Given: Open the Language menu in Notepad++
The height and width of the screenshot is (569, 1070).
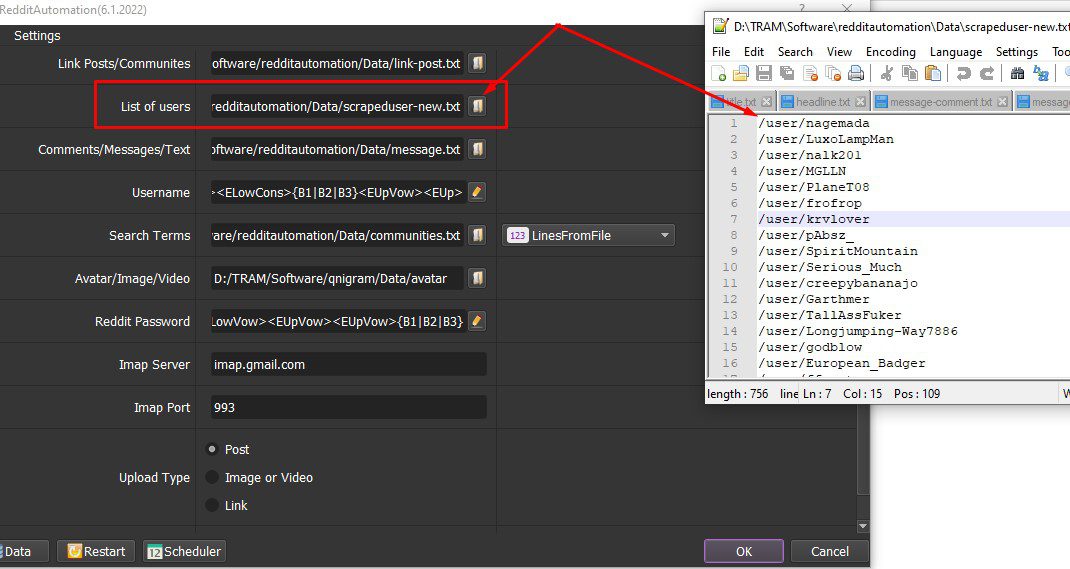Looking at the screenshot, I should click(956, 52).
